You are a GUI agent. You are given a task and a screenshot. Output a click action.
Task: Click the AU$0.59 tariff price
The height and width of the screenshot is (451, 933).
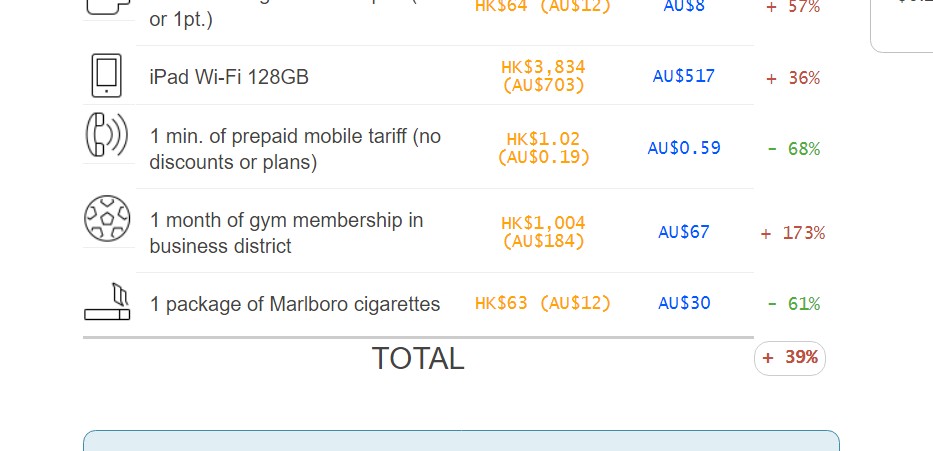click(x=684, y=148)
